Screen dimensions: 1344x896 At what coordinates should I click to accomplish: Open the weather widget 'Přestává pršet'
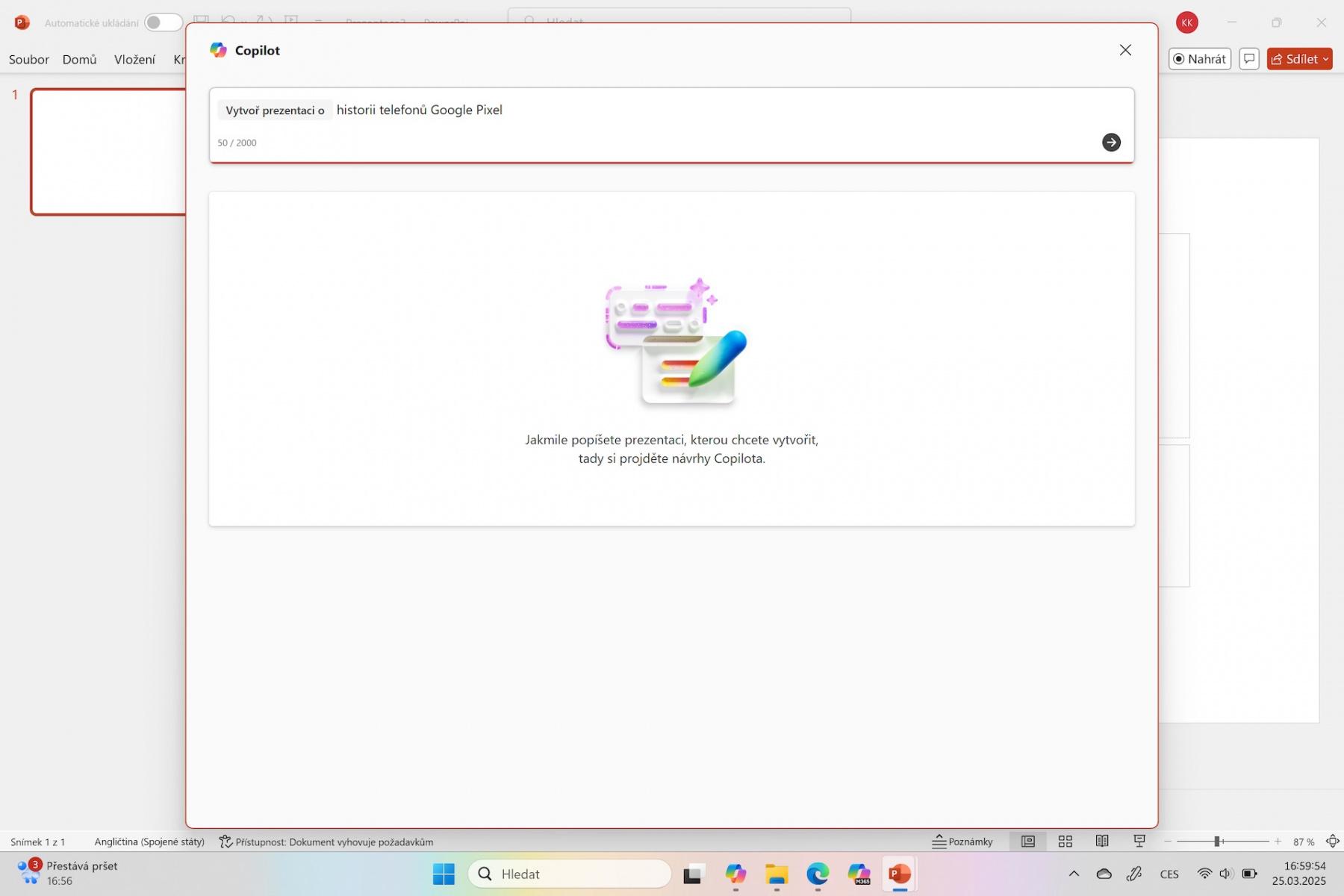(x=68, y=873)
